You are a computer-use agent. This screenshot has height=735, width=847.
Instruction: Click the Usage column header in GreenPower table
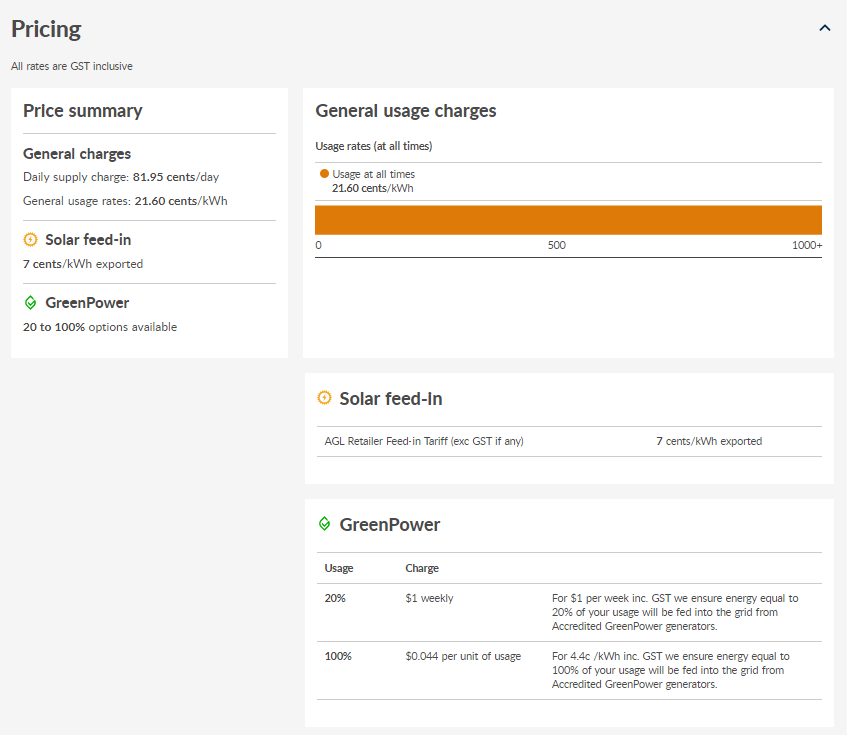tap(339, 568)
